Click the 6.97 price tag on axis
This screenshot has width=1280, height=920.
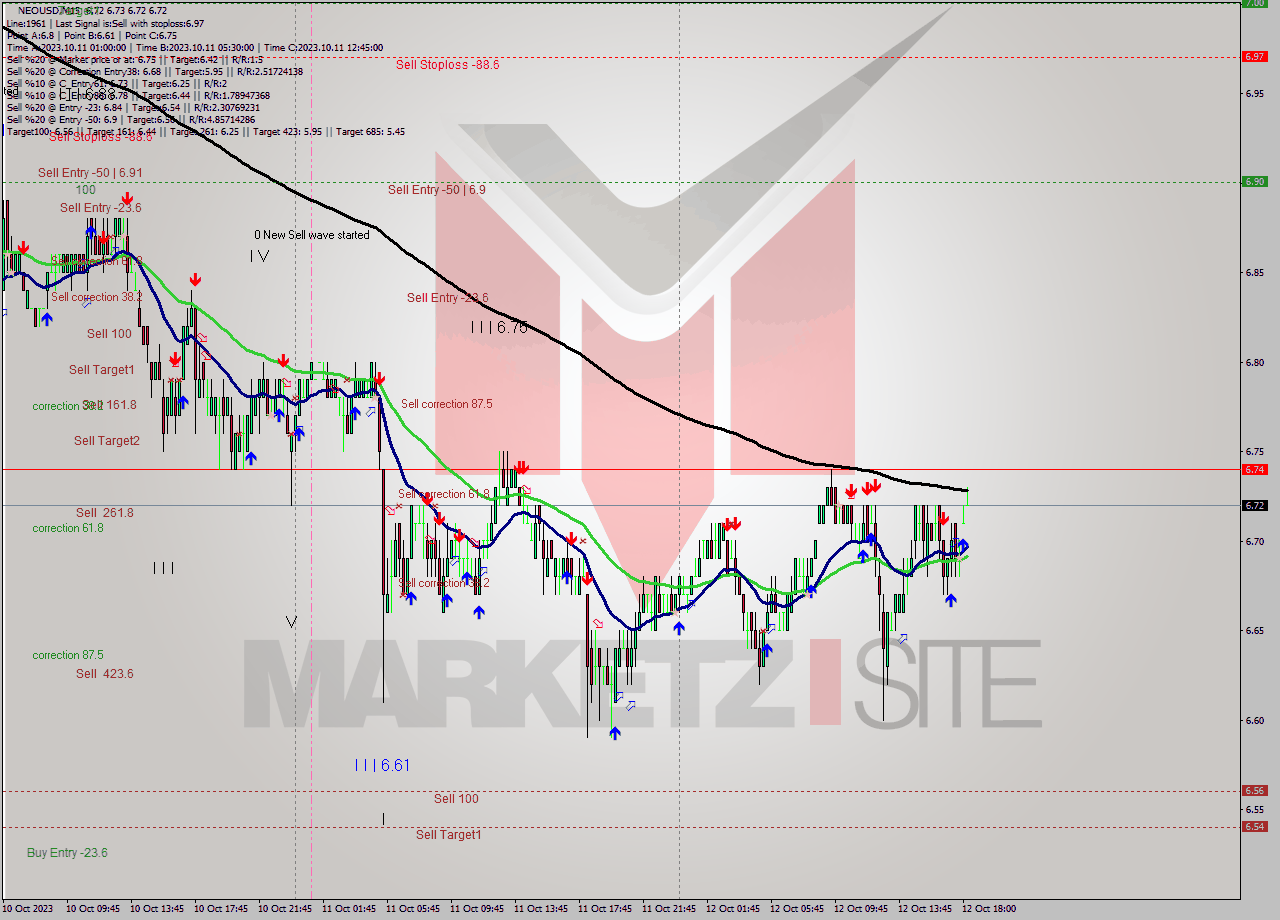point(1254,56)
